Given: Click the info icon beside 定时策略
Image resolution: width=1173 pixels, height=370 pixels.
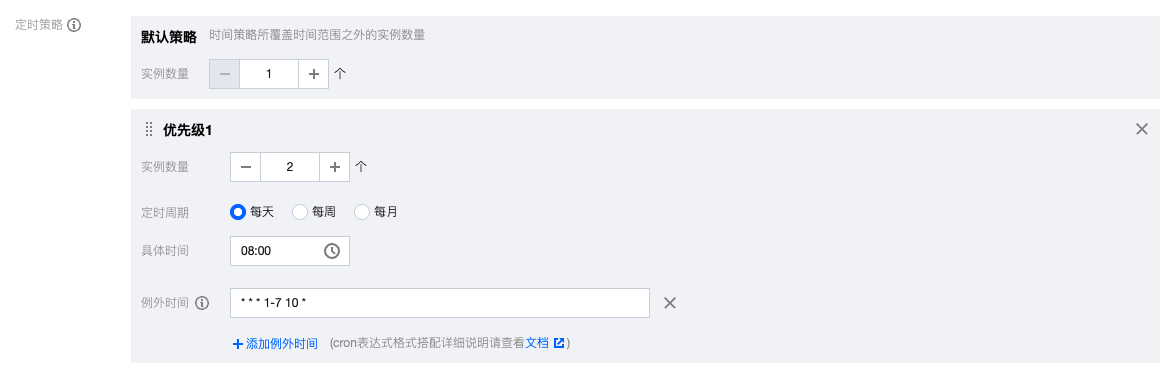Looking at the screenshot, I should pos(73,25).
